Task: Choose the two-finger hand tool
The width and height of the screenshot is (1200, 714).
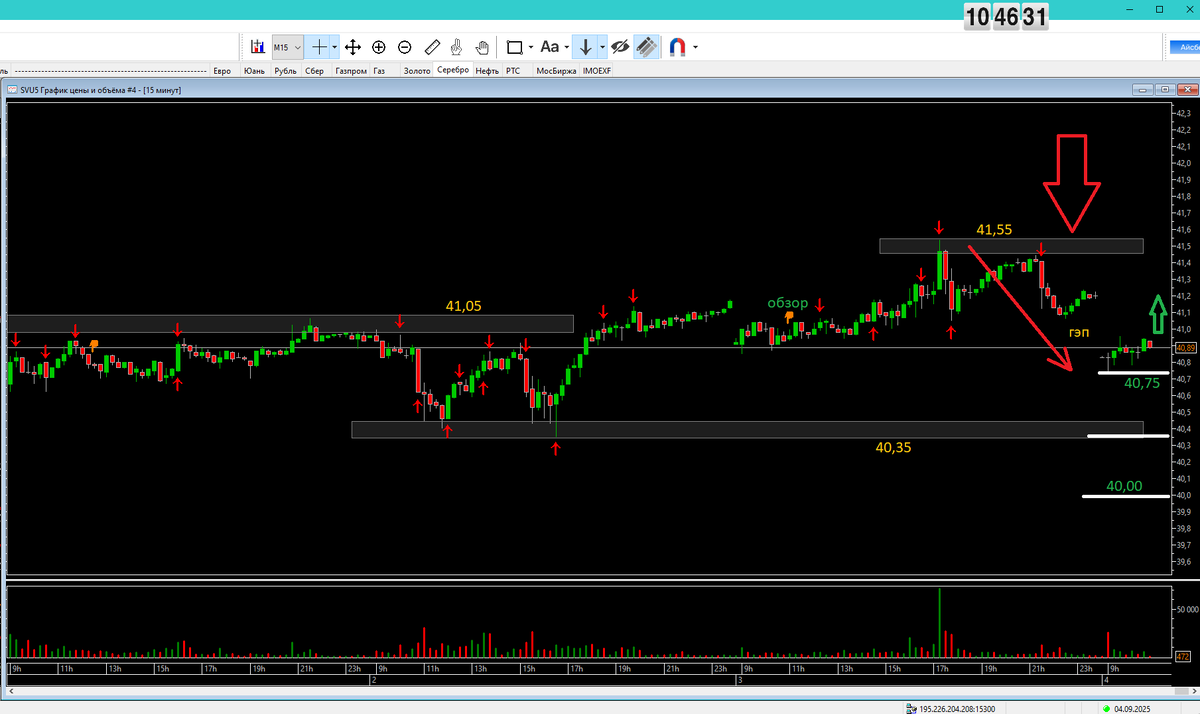Action: pos(457,47)
